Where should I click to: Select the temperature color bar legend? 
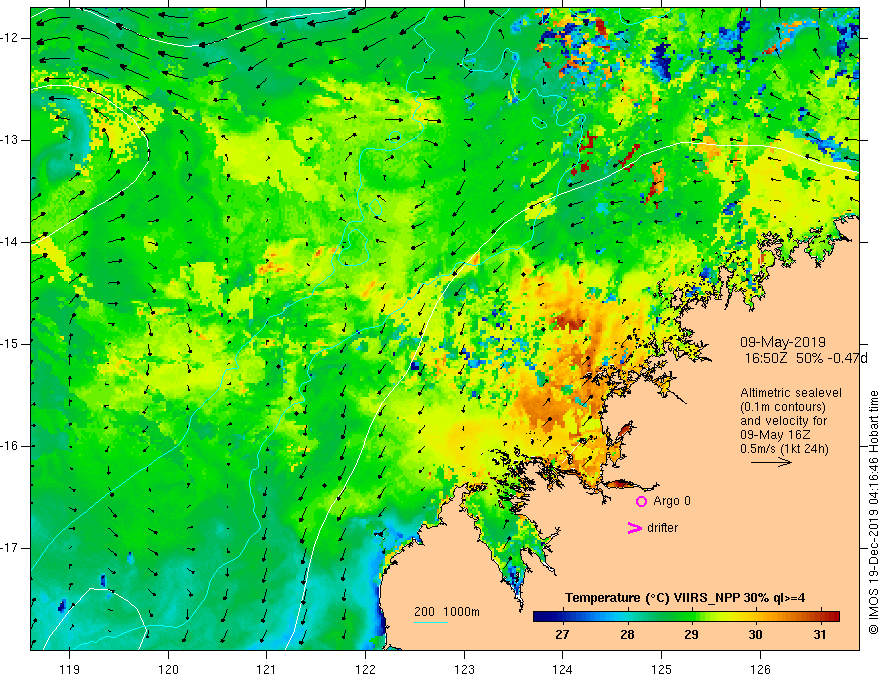[x=686, y=617]
